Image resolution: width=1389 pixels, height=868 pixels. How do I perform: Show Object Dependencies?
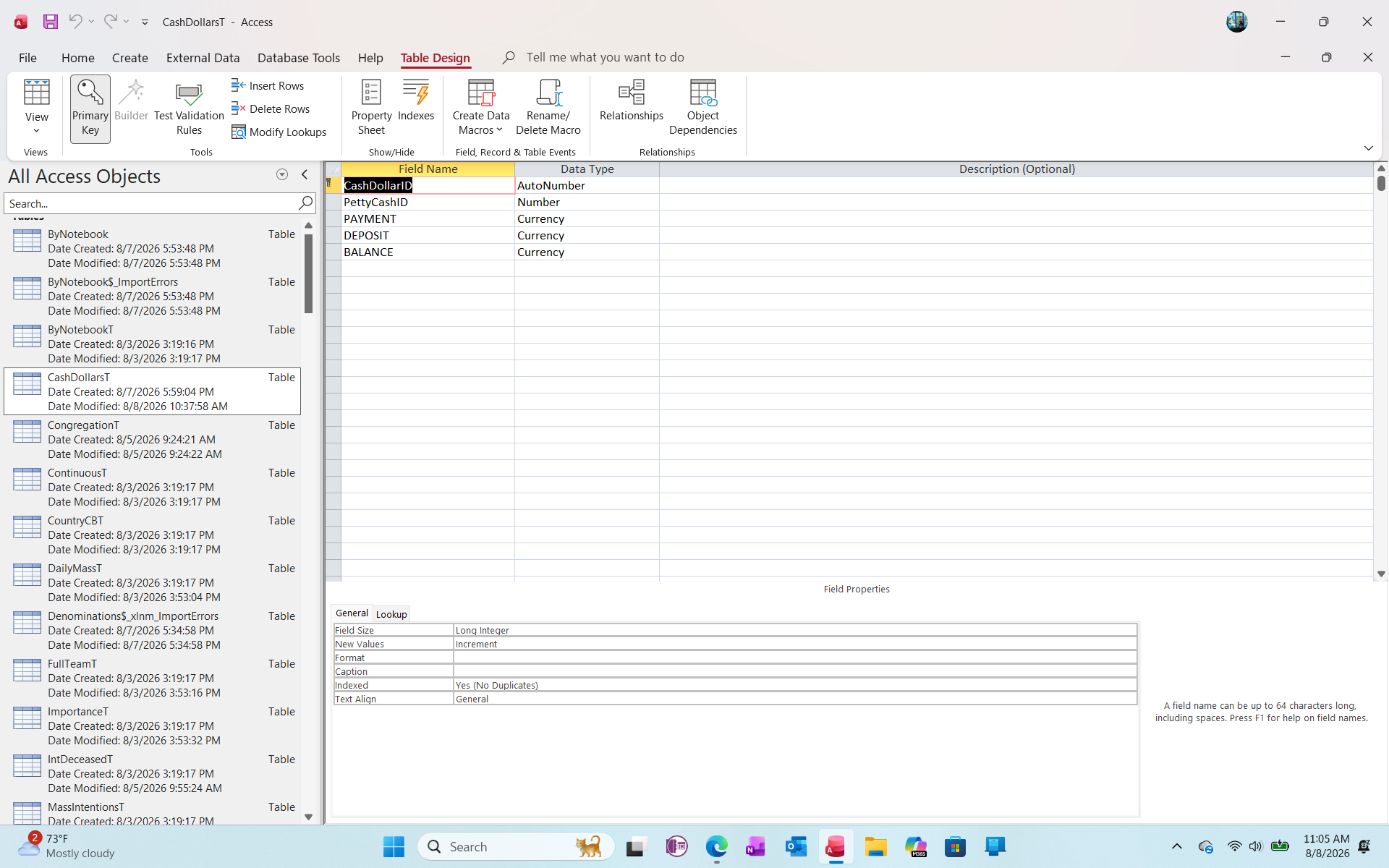point(703,109)
